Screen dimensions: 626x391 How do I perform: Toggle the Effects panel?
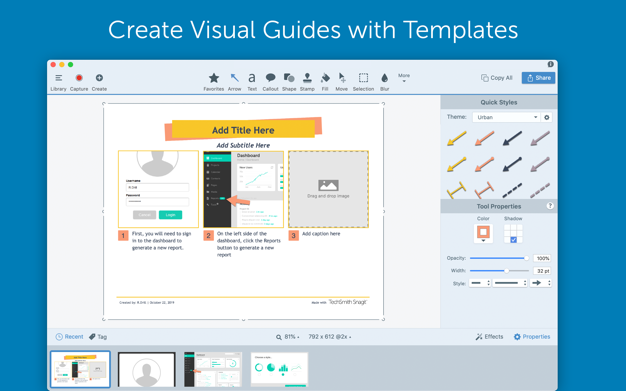pos(489,337)
